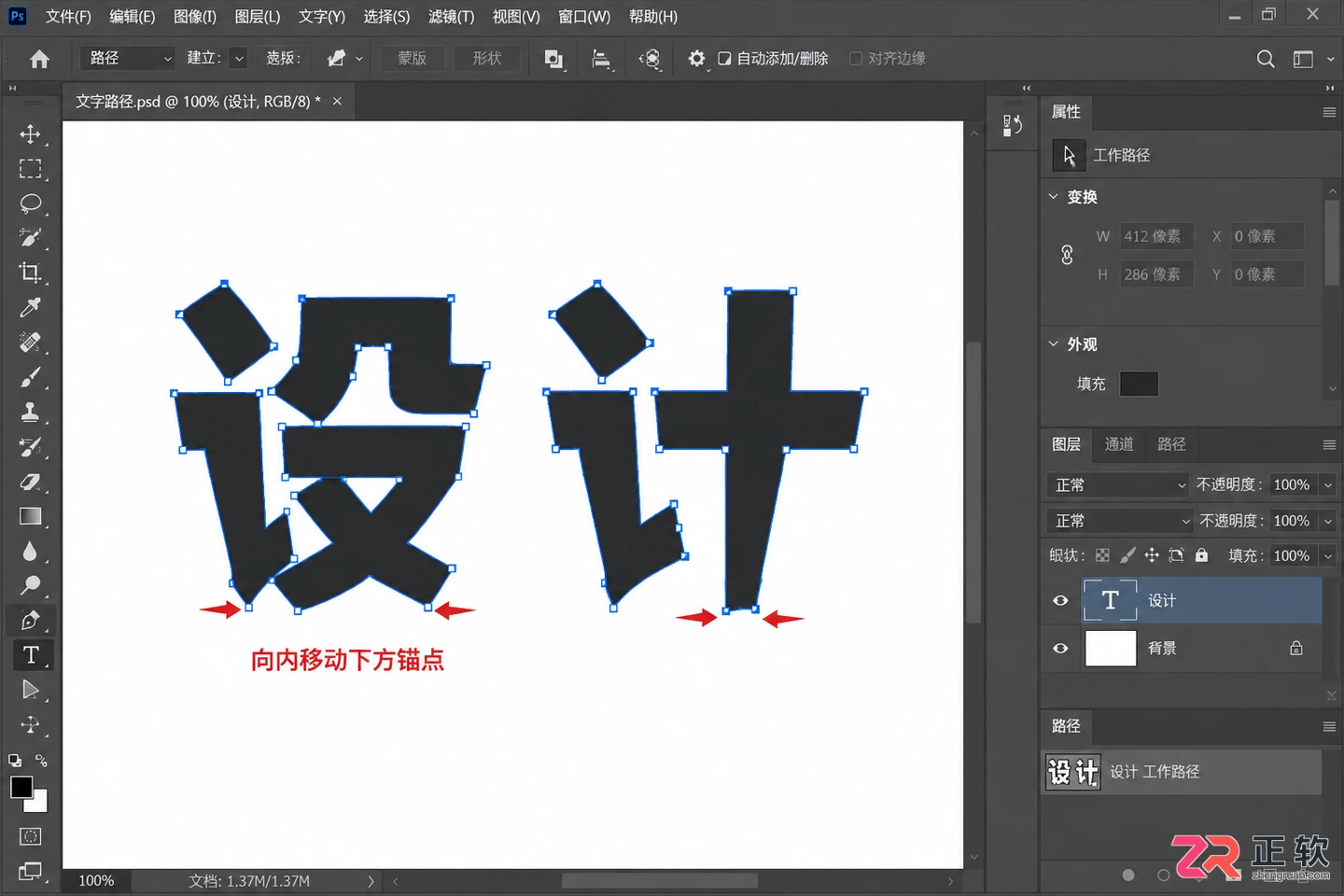The height and width of the screenshot is (896, 1344).
Task: Select the Rectangular Marquee tool
Action: 30,169
